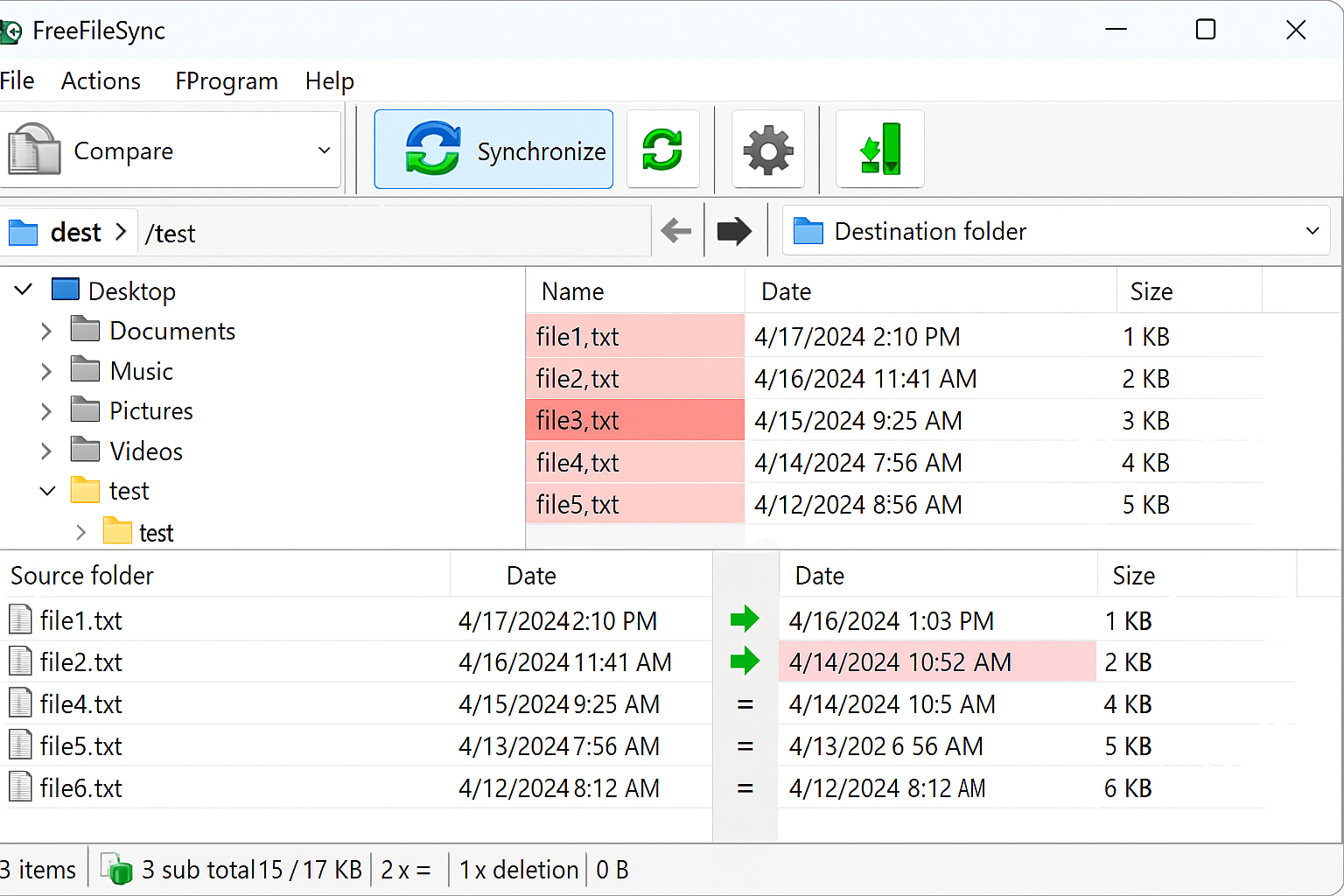Start synchronization with the Synchronize button

pyautogui.click(x=493, y=149)
